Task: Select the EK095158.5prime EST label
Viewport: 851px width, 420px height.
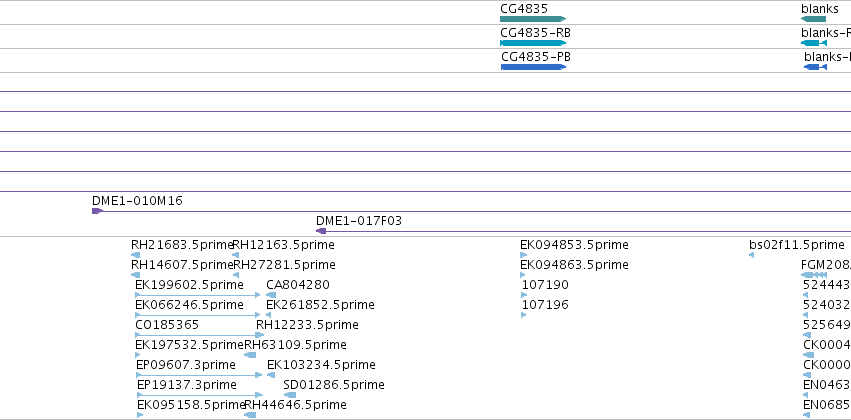Action: [x=191, y=405]
